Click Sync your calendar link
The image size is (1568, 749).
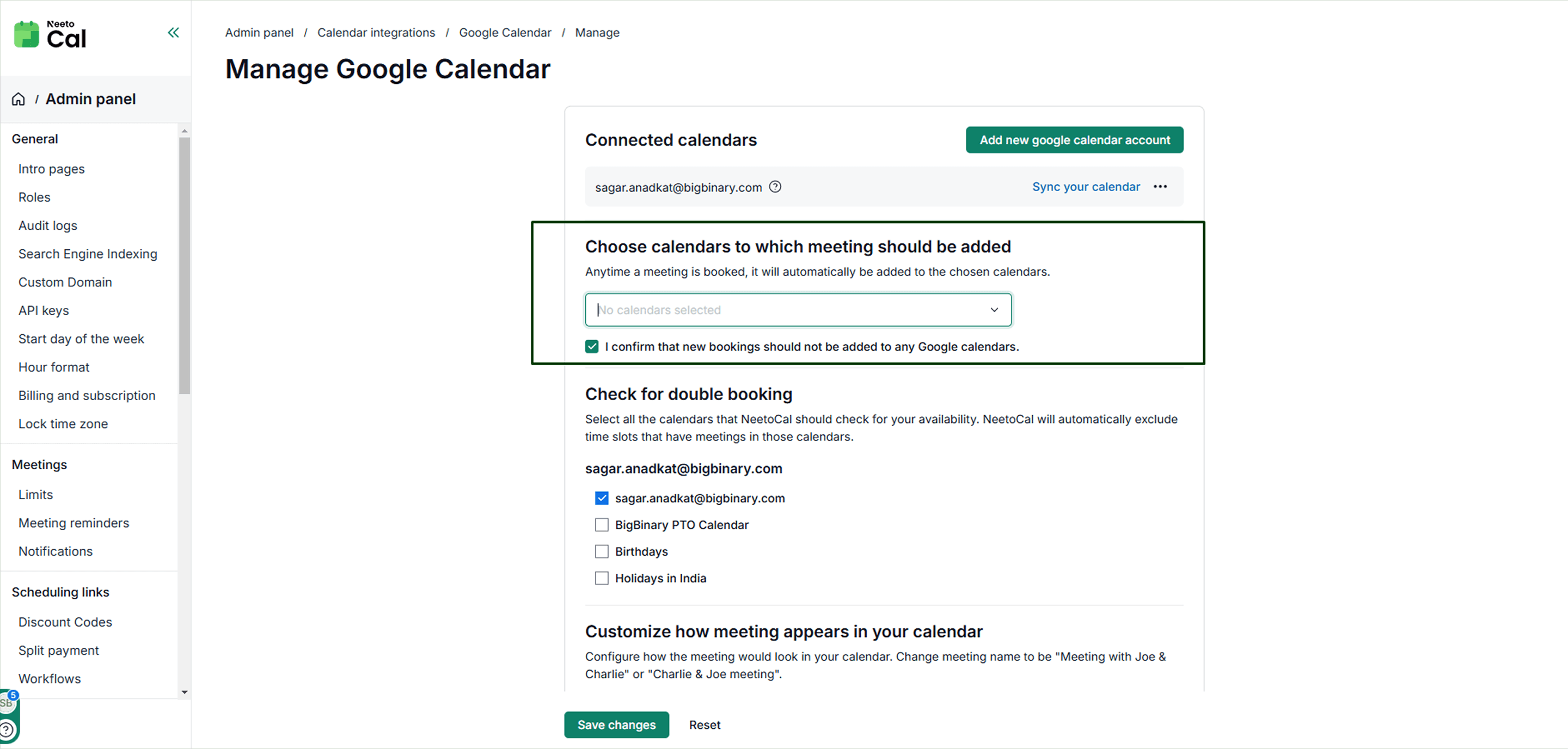[x=1086, y=187]
